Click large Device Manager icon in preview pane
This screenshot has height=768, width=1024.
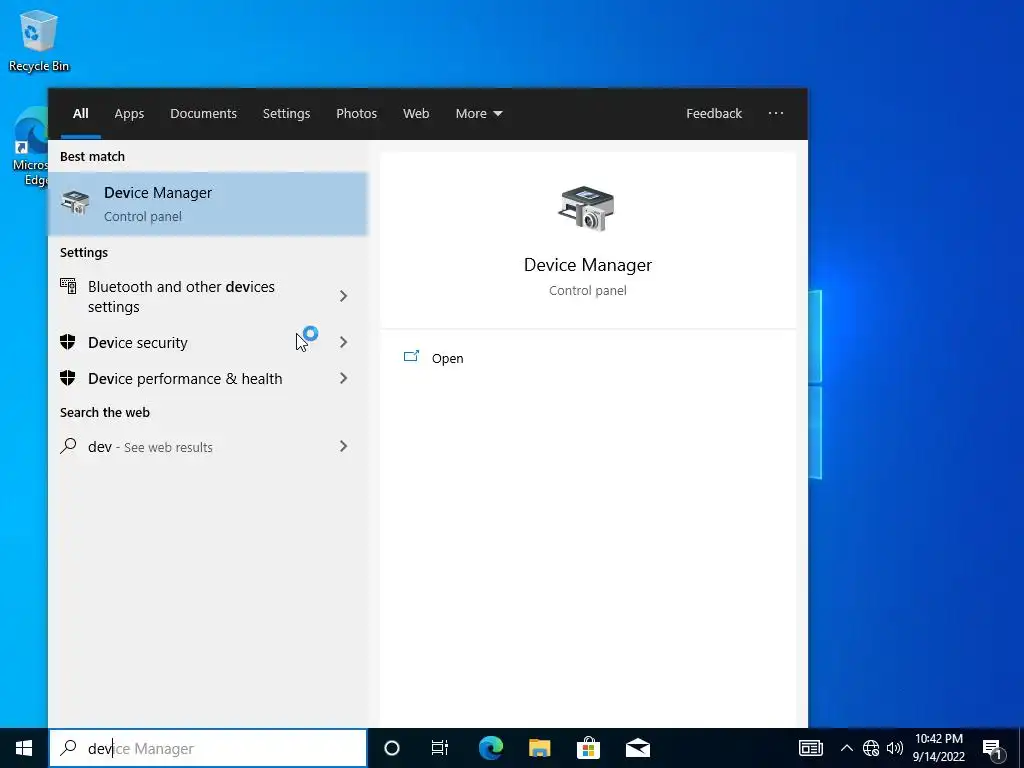click(586, 208)
